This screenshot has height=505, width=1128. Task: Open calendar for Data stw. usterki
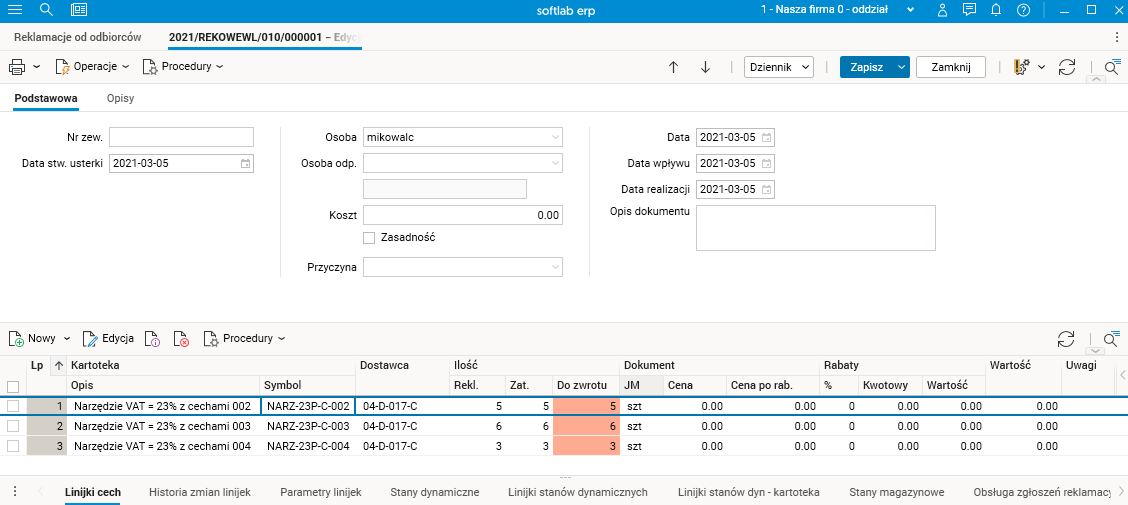coord(245,163)
